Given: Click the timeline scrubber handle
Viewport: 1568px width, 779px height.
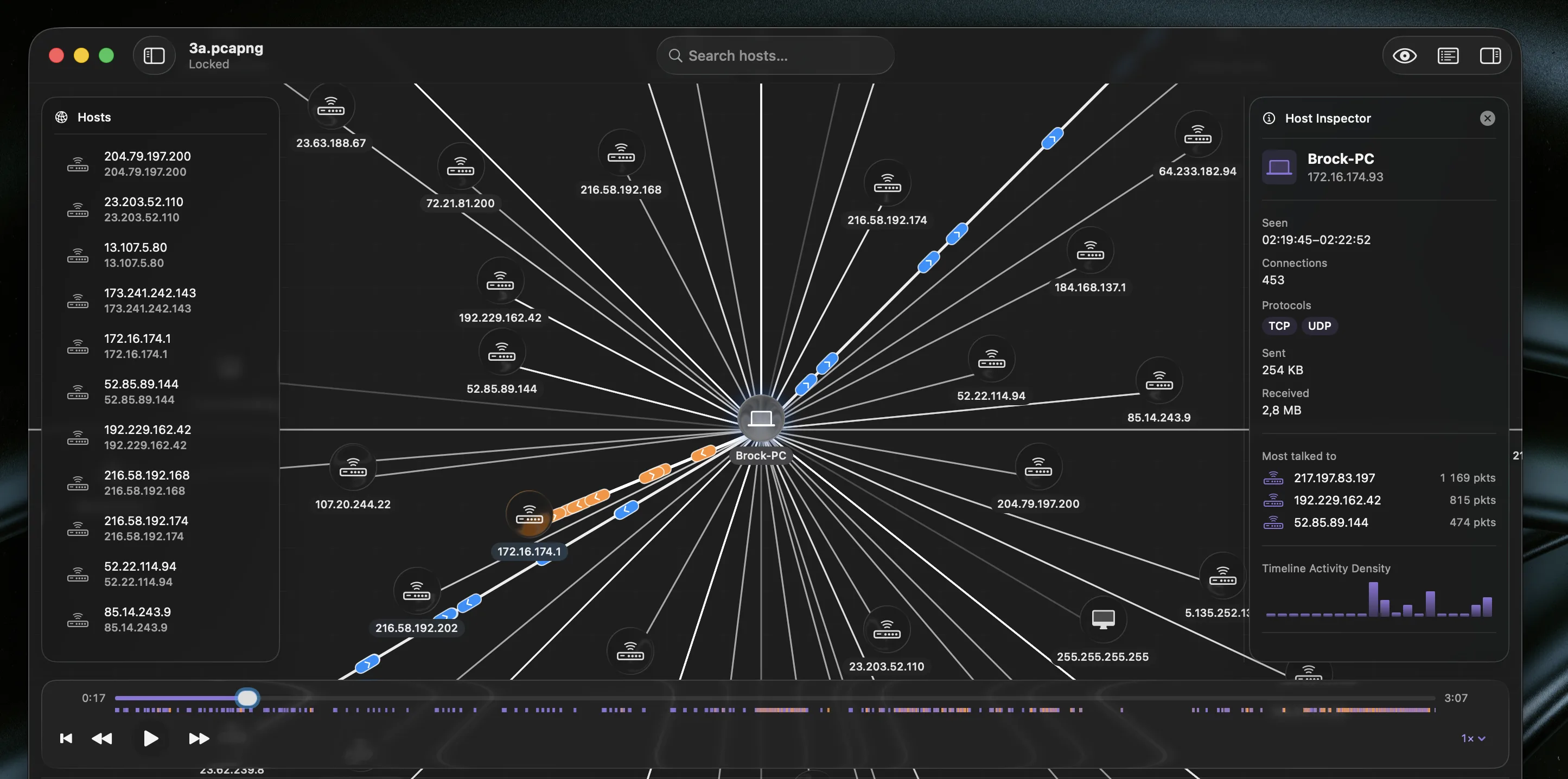Looking at the screenshot, I should [x=246, y=698].
